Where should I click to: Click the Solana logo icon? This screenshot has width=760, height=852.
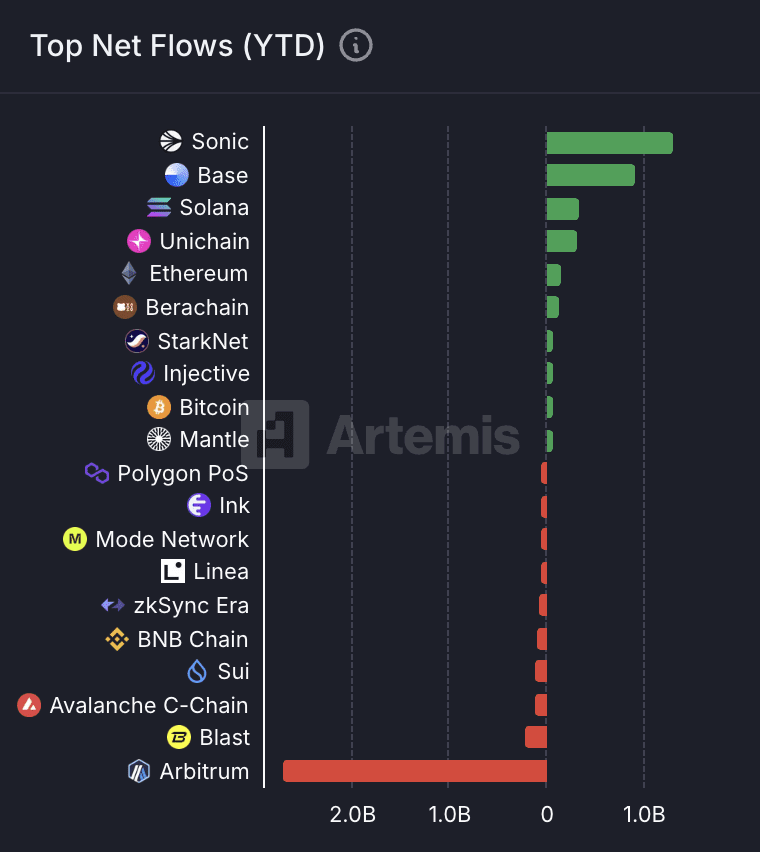pos(159,208)
